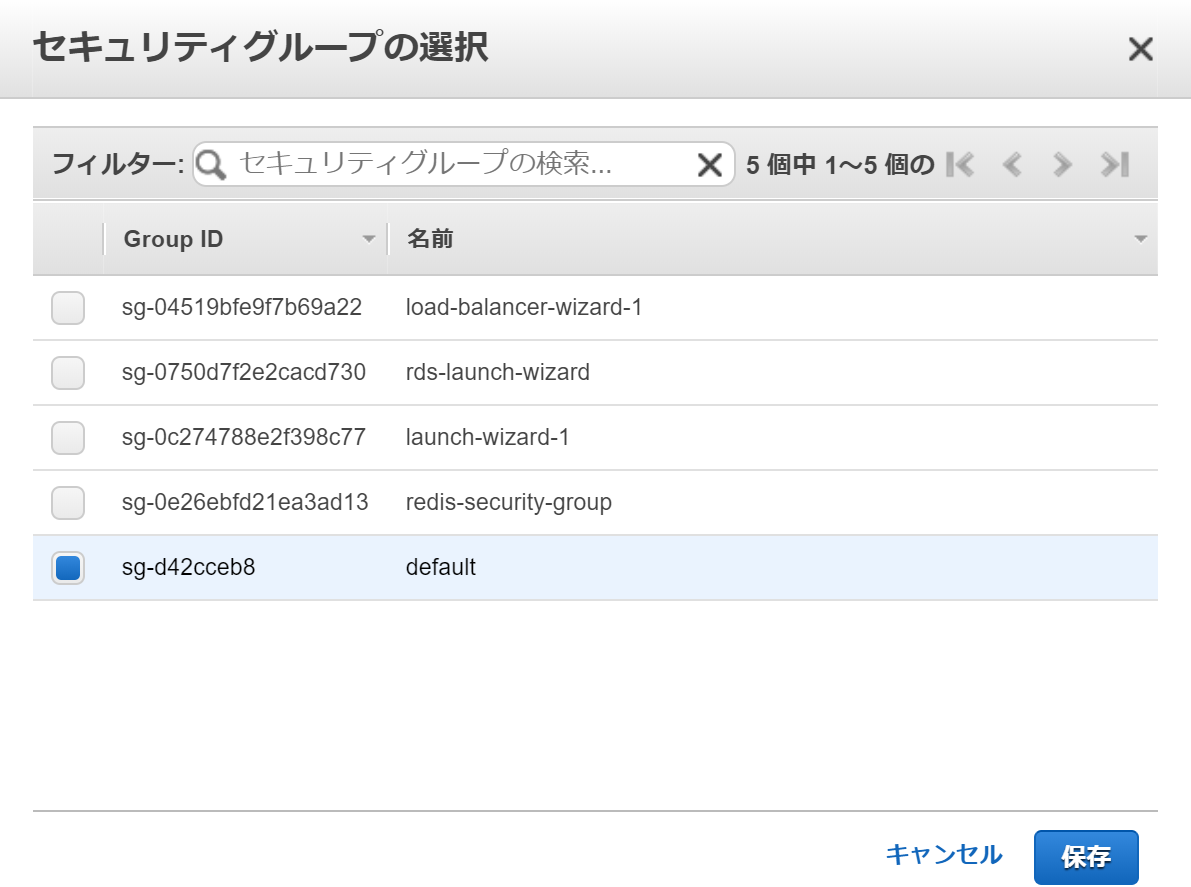
Task: Uncheck the default security group checkbox
Action: tap(68, 568)
